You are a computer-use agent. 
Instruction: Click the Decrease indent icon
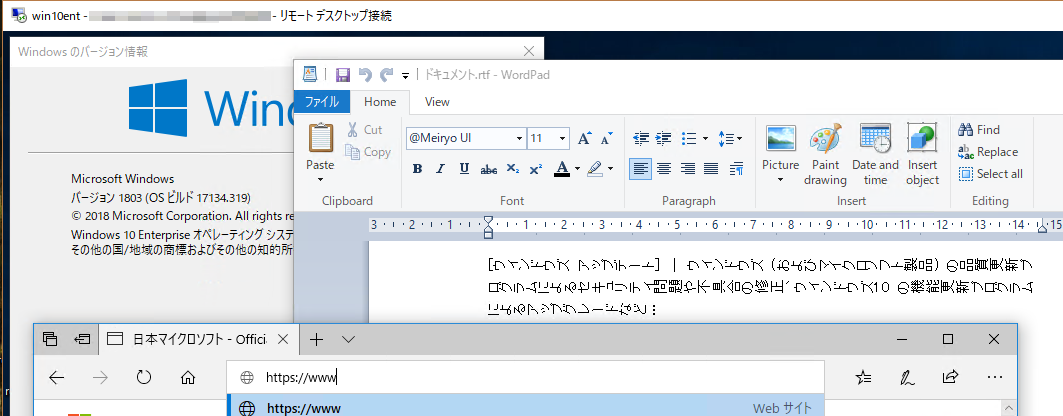click(641, 138)
